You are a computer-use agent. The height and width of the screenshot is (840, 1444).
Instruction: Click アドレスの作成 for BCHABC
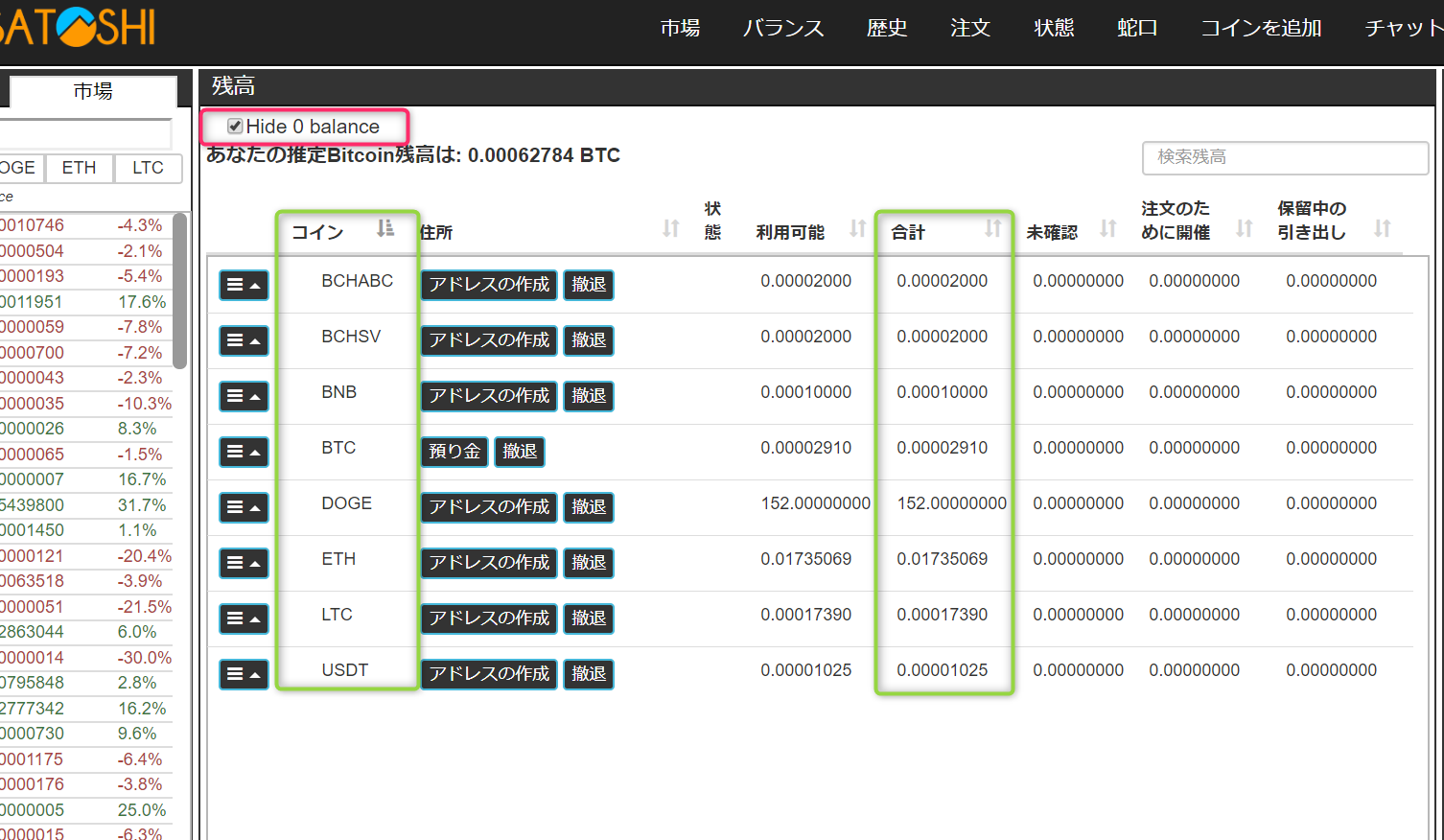point(489,285)
